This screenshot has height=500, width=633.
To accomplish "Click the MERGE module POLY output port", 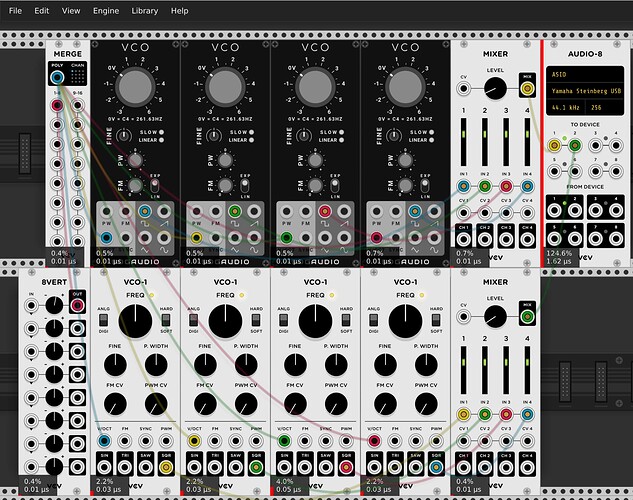I will [x=57, y=77].
